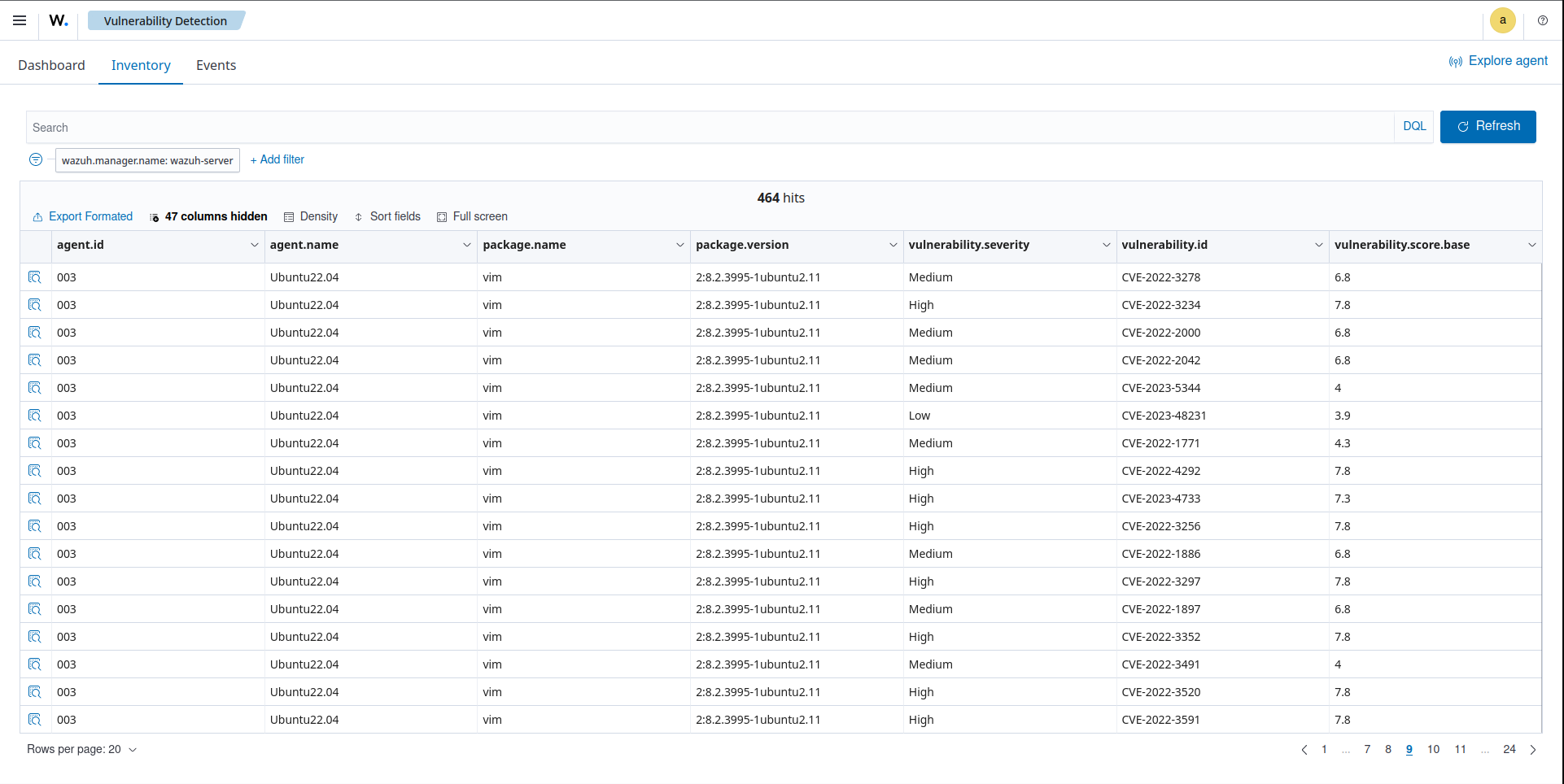The width and height of the screenshot is (1564, 784).
Task: Click the user avatar 'a'
Action: pos(1502,20)
